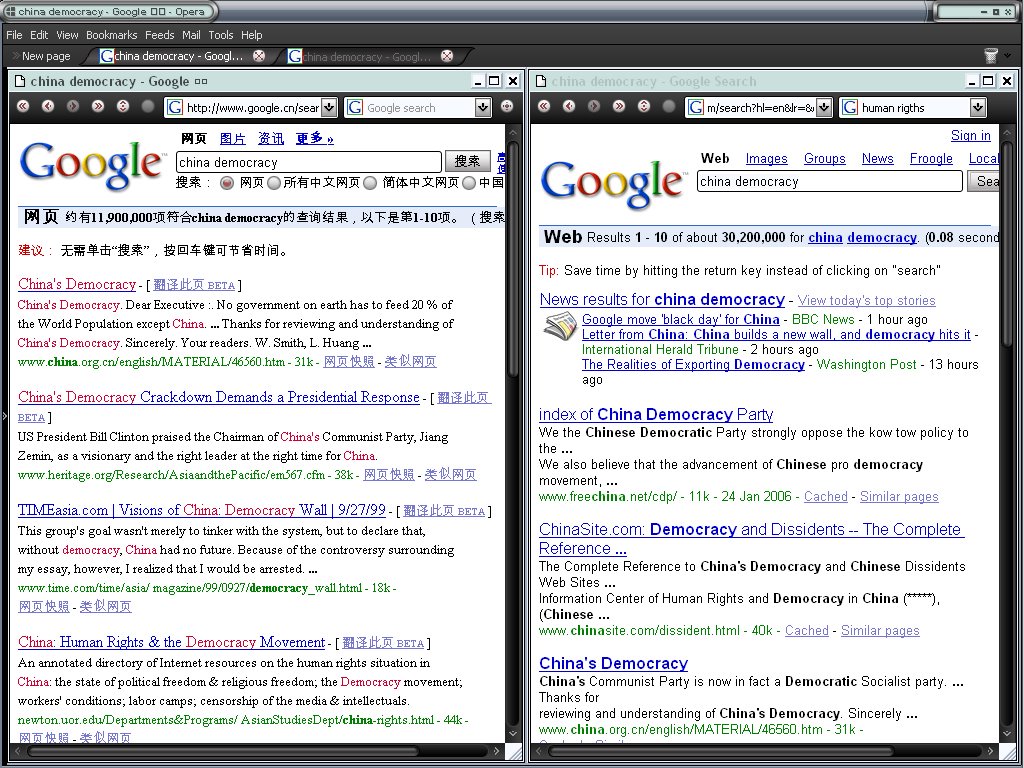Screen dimensions: 1024x768
Task: Open the Bookmarks menu
Action: 112,35
